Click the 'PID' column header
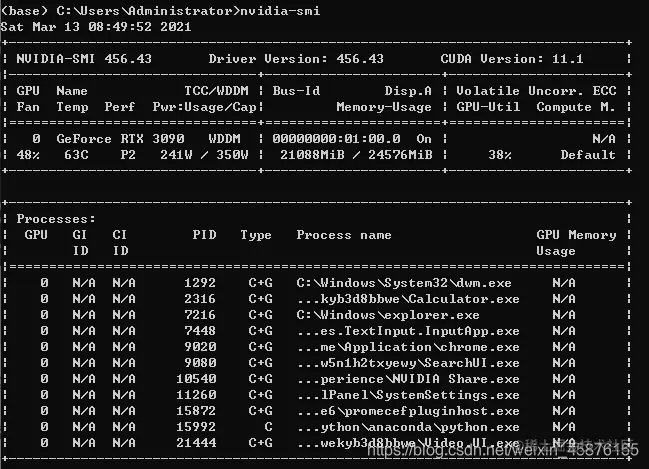 [x=204, y=235]
